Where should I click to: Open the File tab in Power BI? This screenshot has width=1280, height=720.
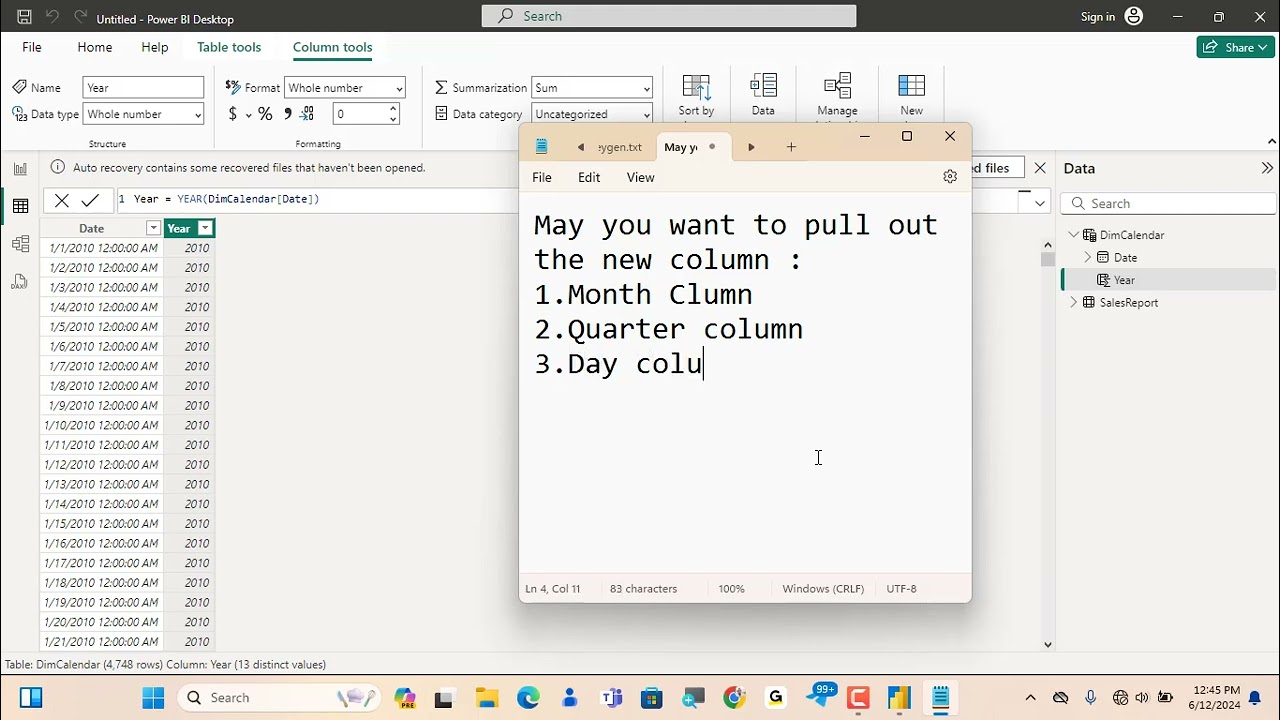[32, 47]
